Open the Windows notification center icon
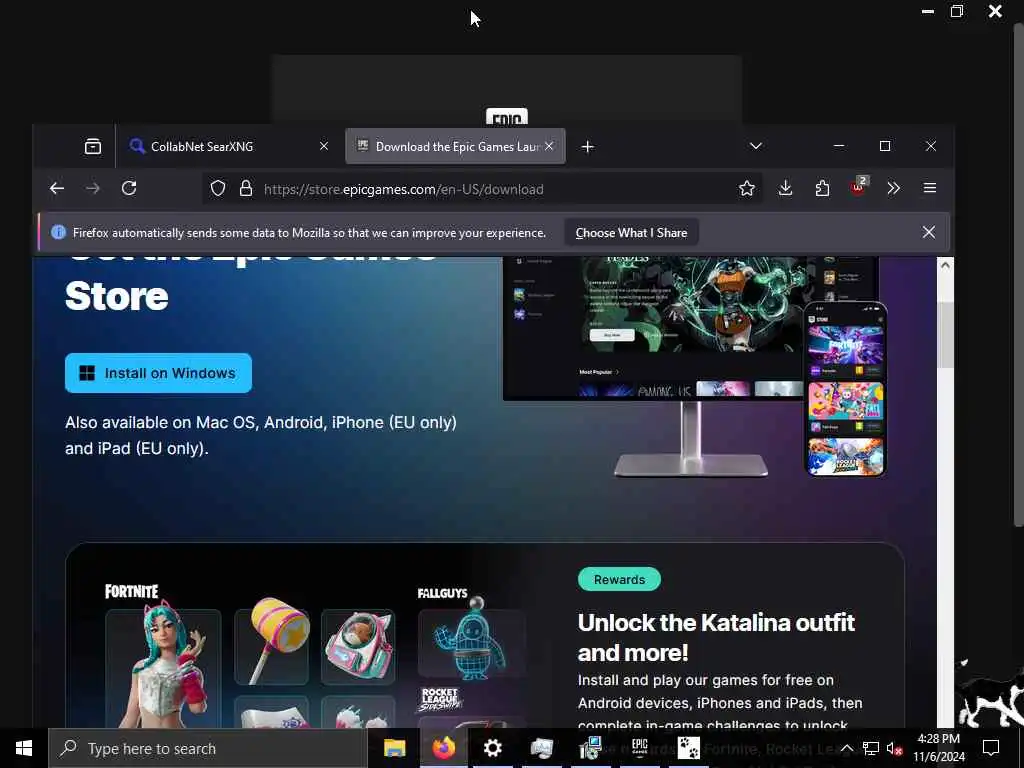1024x768 pixels. click(x=991, y=748)
